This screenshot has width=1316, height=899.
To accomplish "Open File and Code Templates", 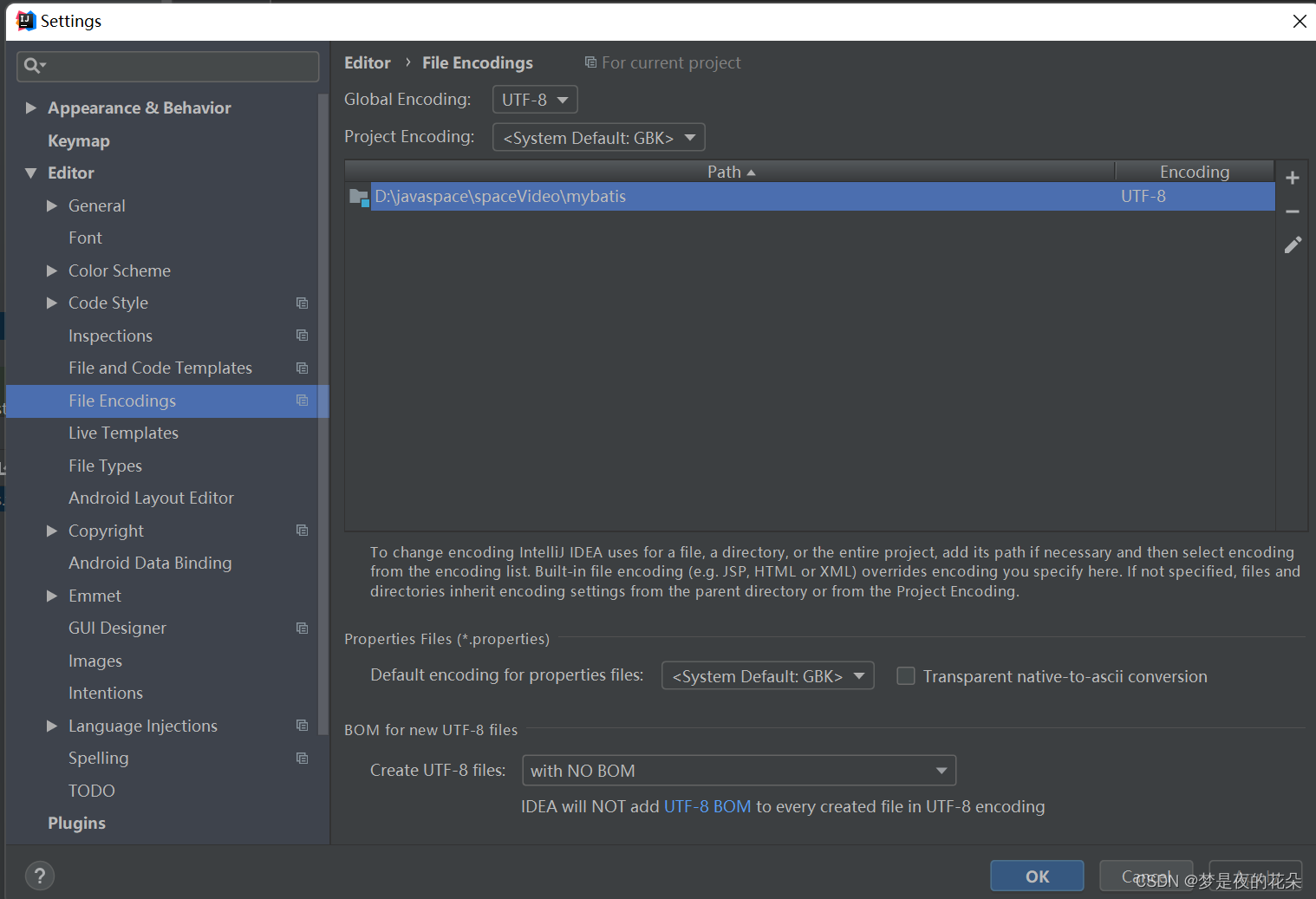I will point(160,368).
